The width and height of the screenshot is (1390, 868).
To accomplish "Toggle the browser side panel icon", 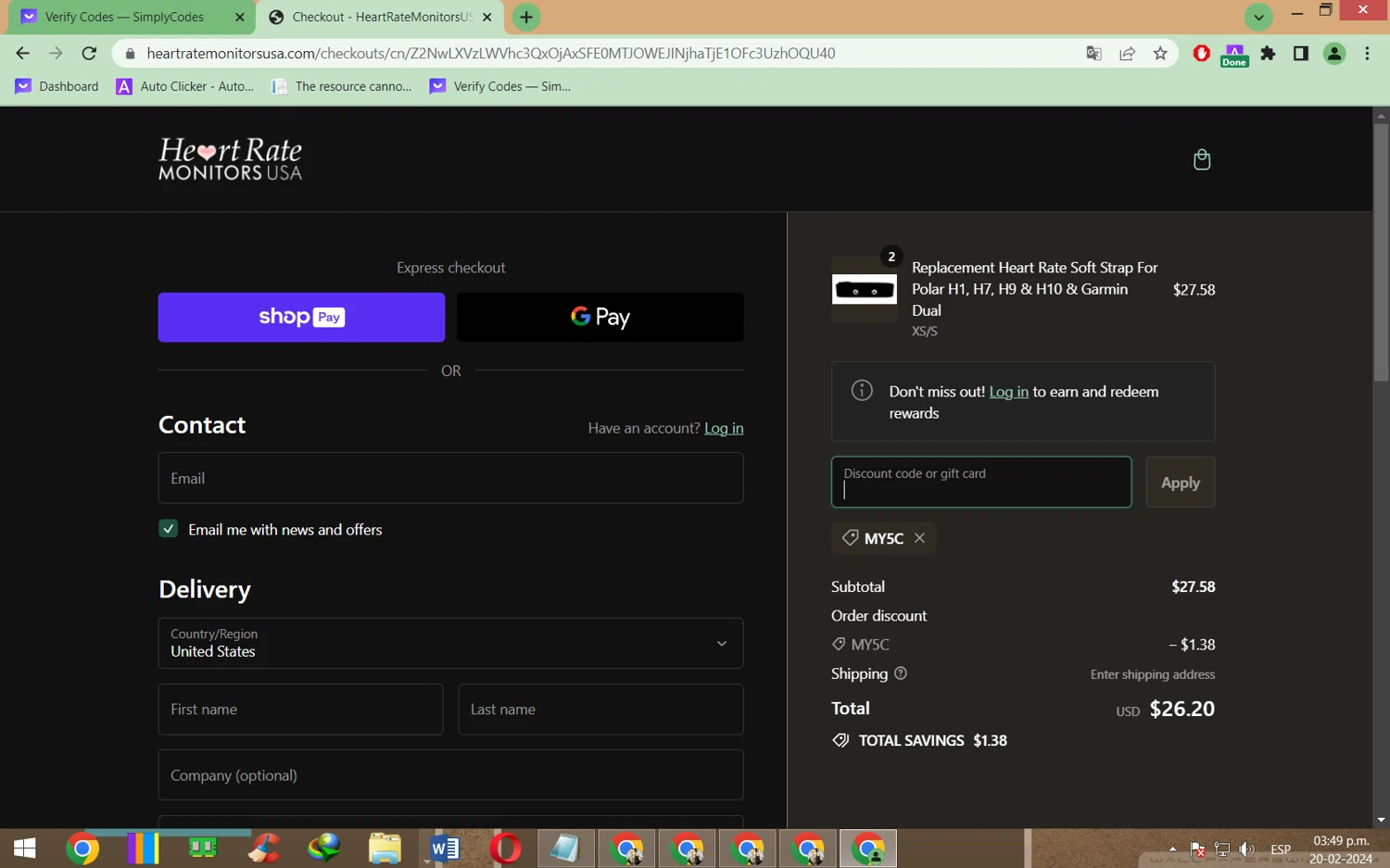I will (1301, 54).
